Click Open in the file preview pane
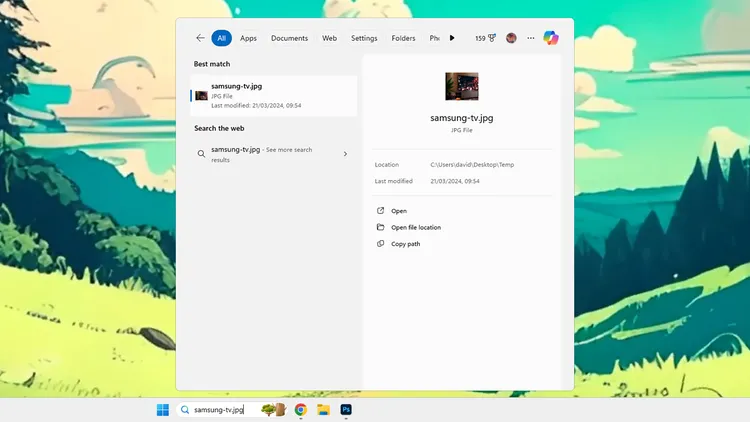Viewport: 750px width, 422px height. click(399, 211)
